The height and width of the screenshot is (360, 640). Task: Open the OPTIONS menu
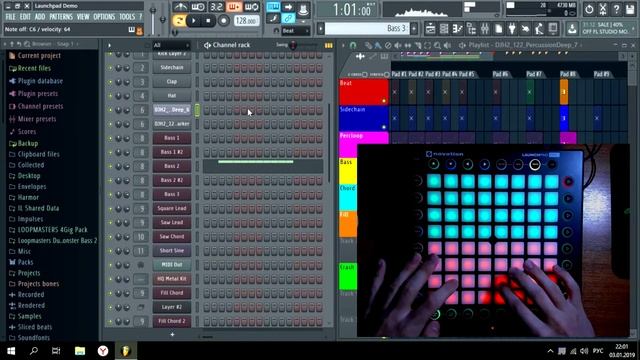click(104, 17)
